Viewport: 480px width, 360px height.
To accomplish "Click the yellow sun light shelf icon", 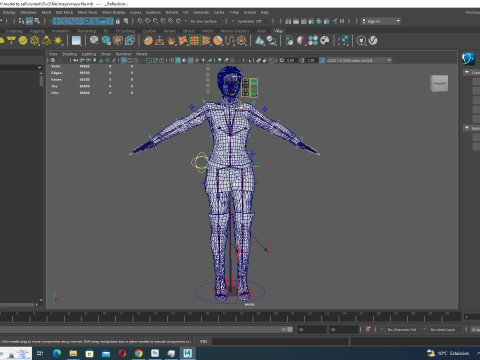I will pyautogui.click(x=58, y=41).
